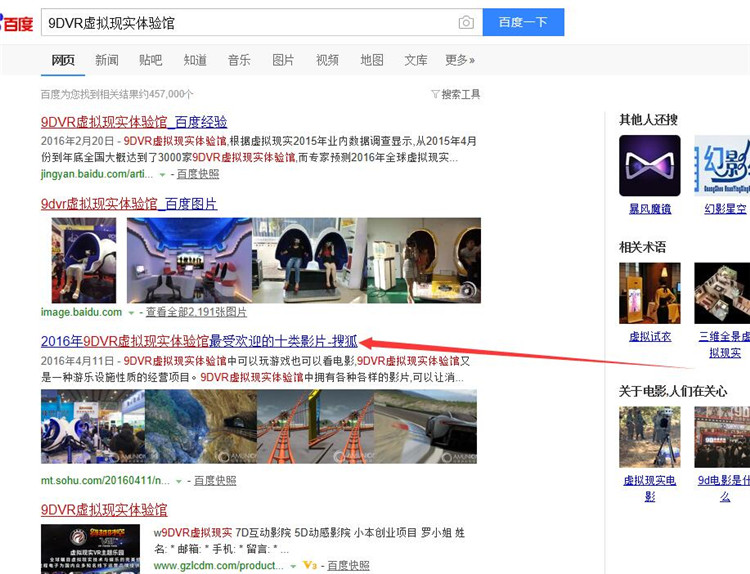Click the jingyan.baidu.com/arti... green URL

pyautogui.click(x=97, y=174)
